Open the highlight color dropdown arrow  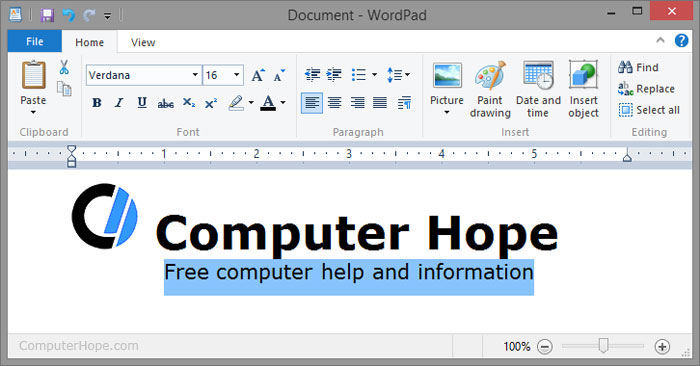pyautogui.click(x=251, y=103)
